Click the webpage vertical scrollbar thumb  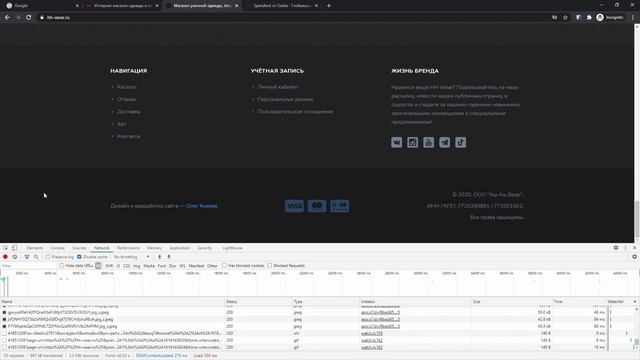(637, 219)
